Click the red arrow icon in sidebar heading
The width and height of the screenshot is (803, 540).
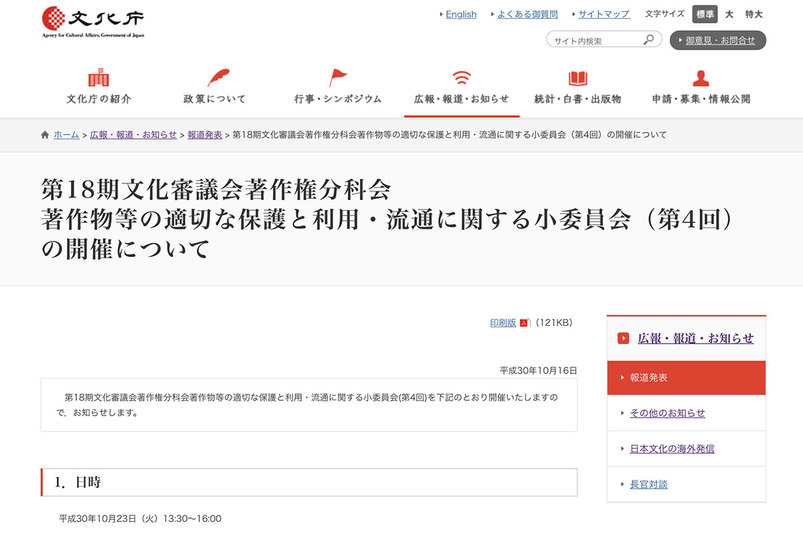pyautogui.click(x=623, y=338)
